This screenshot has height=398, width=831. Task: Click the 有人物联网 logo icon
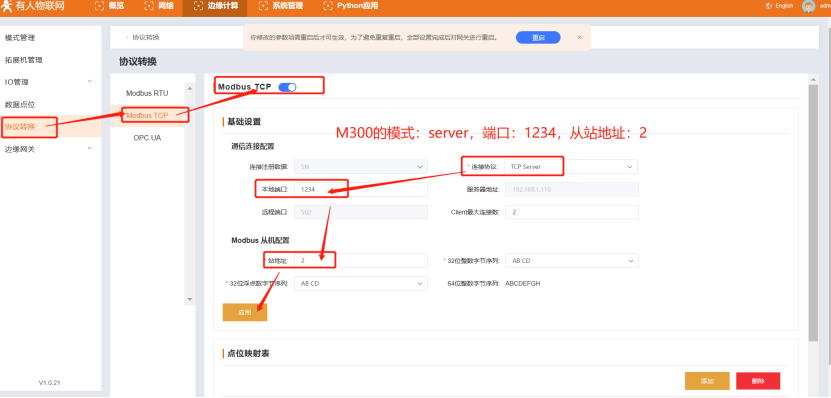pos(6,6)
